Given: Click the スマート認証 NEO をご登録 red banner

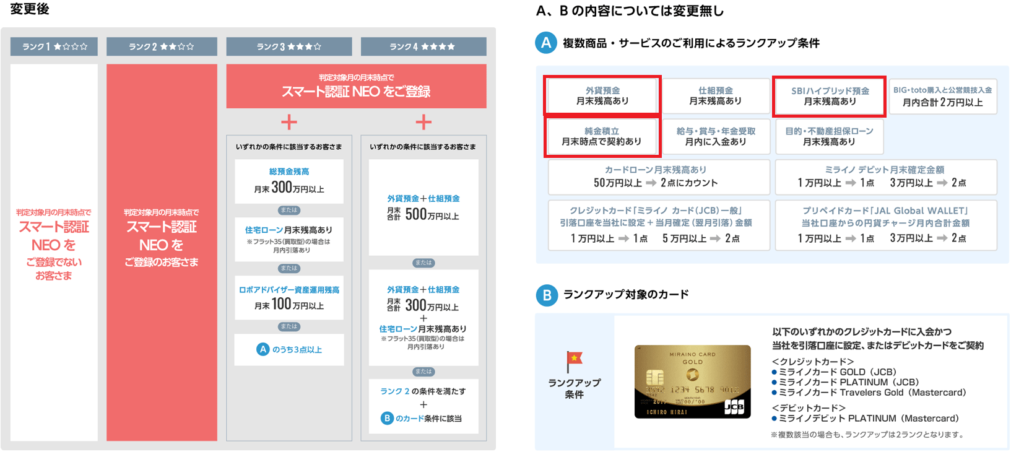Looking at the screenshot, I should pos(357,86).
